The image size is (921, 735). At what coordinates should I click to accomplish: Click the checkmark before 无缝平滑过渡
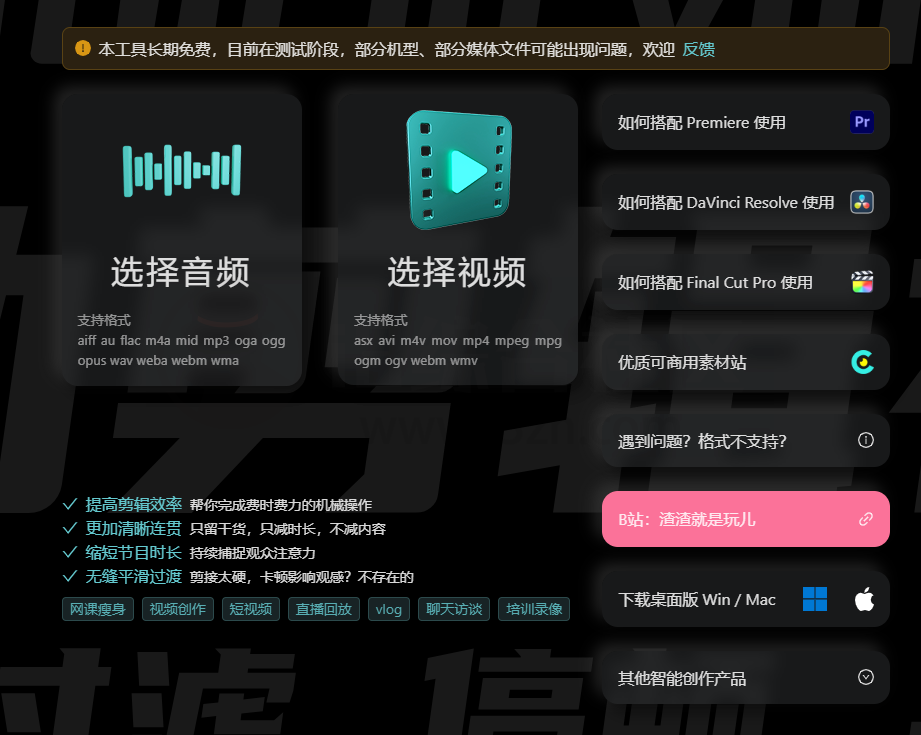[70, 576]
